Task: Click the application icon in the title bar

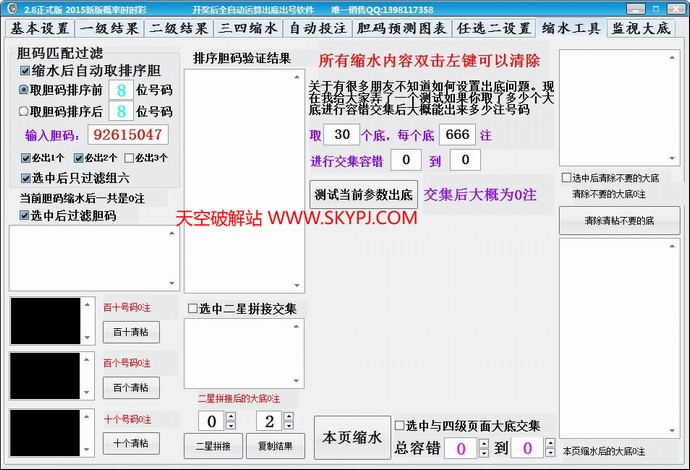Action: pos(9,8)
